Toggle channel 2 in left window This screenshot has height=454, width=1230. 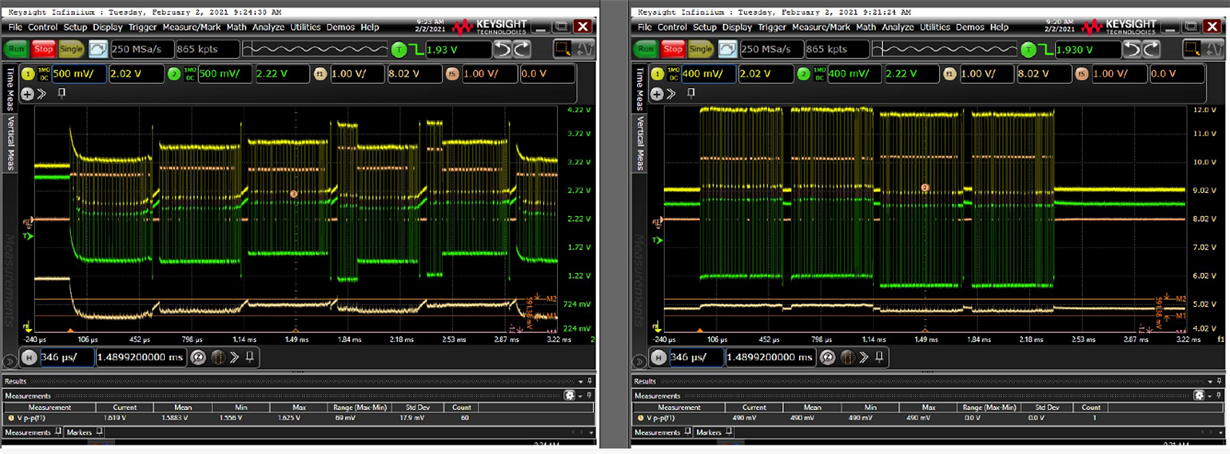point(174,74)
